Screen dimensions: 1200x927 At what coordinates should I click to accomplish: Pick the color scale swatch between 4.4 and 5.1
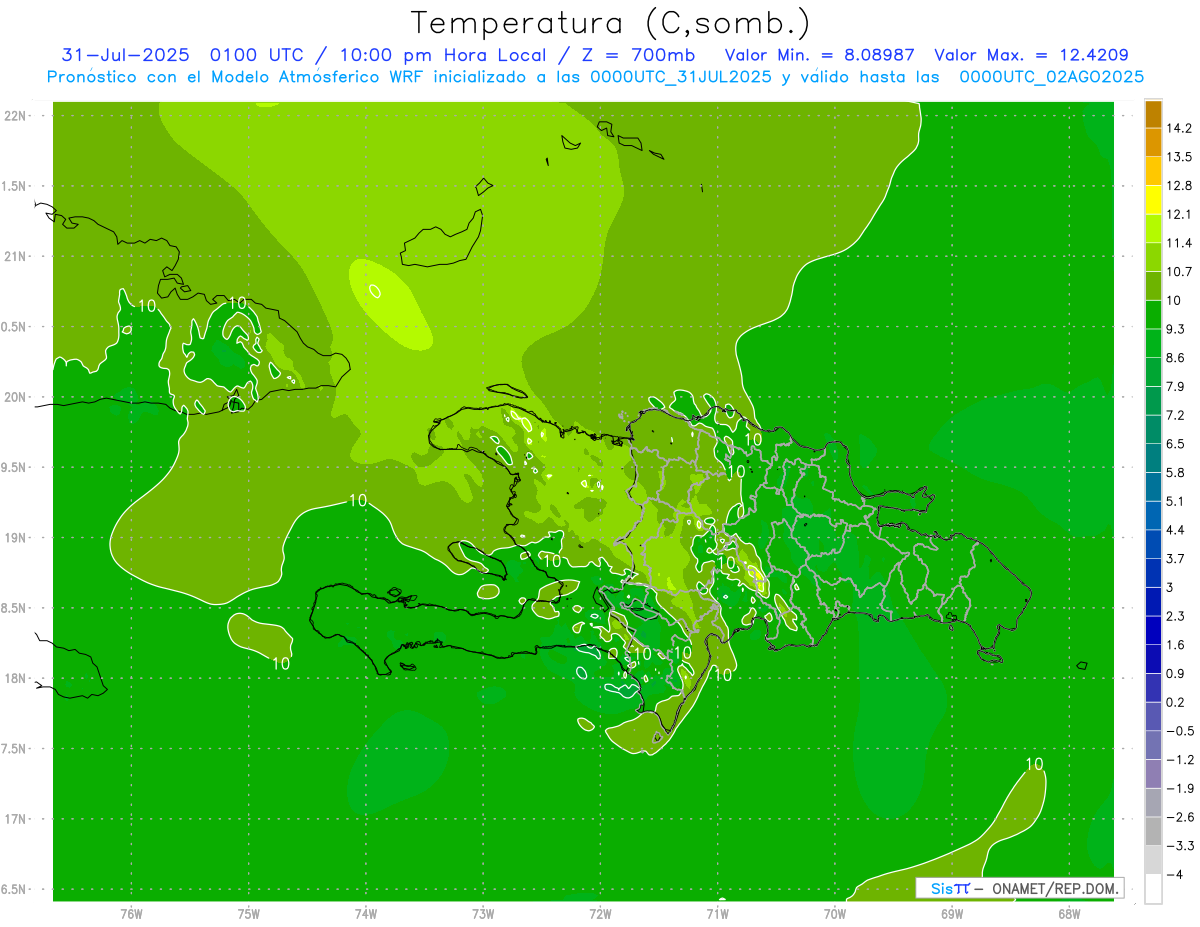pyautogui.click(x=1153, y=515)
